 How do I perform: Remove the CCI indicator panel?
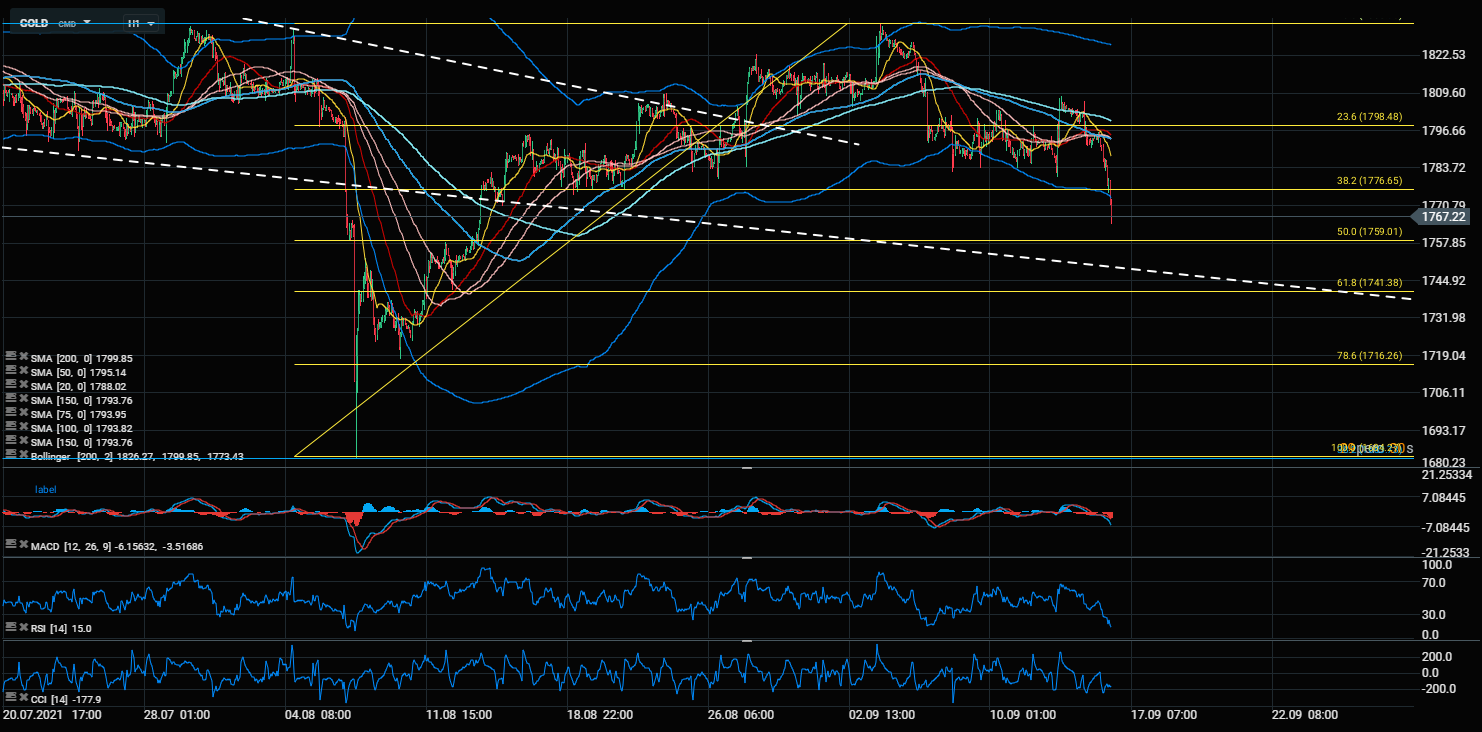[22, 695]
